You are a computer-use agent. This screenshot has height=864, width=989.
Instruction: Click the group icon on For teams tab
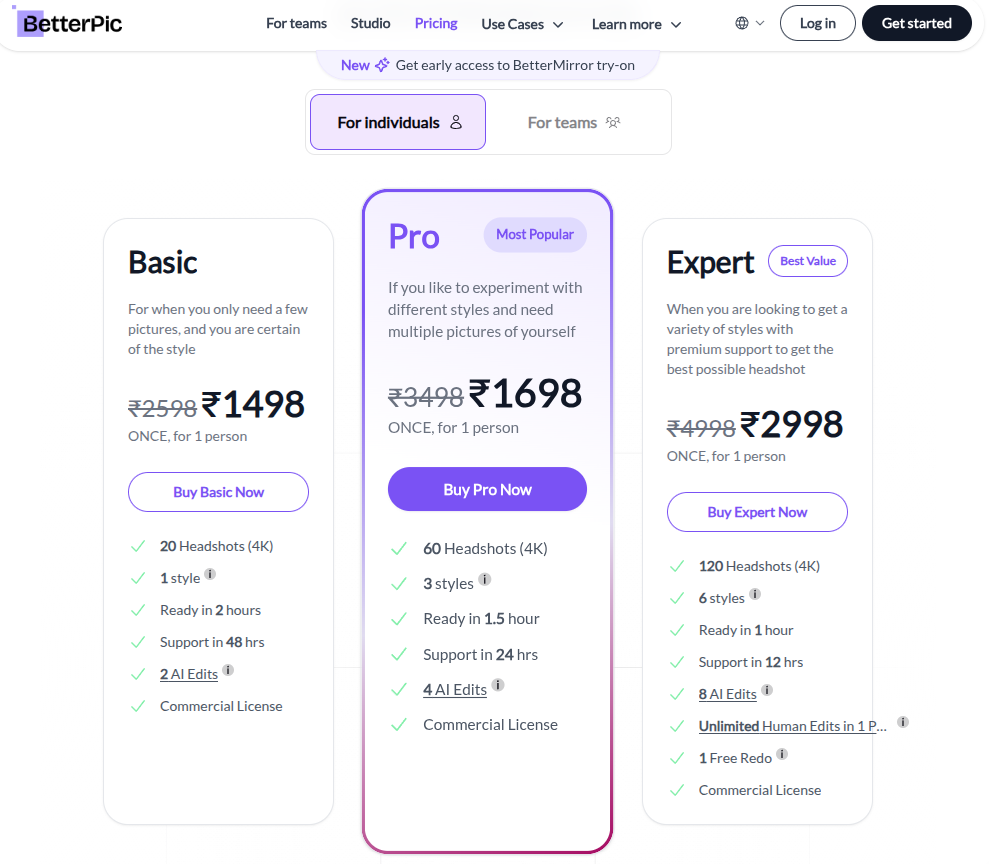click(x=613, y=121)
